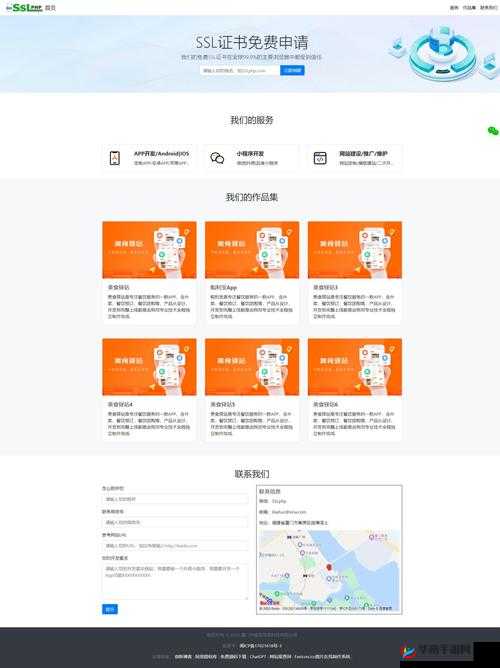This screenshot has width=500, height=668.
Task: Focus the domain input field in the hero banner
Action: tap(240, 71)
